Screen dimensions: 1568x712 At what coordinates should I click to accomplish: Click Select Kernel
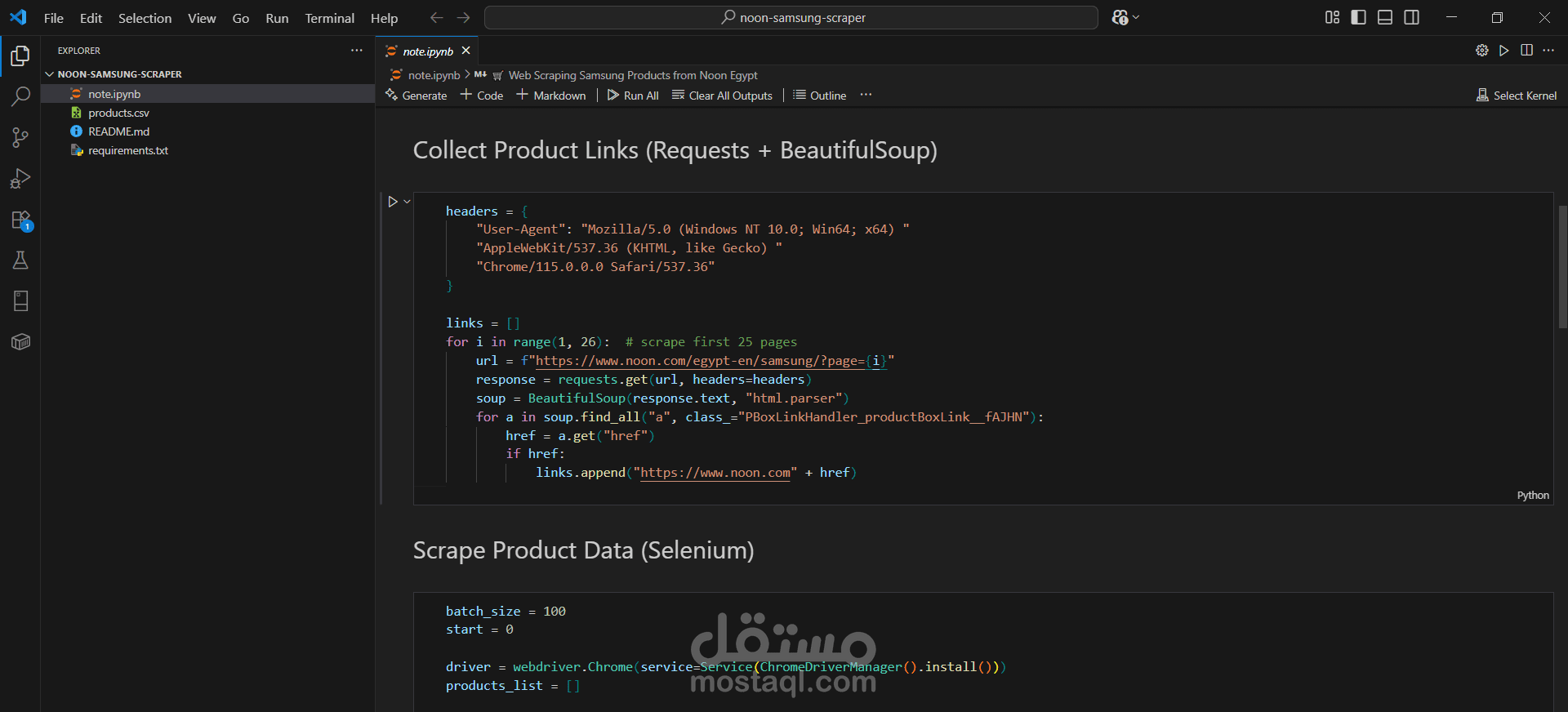1517,96
